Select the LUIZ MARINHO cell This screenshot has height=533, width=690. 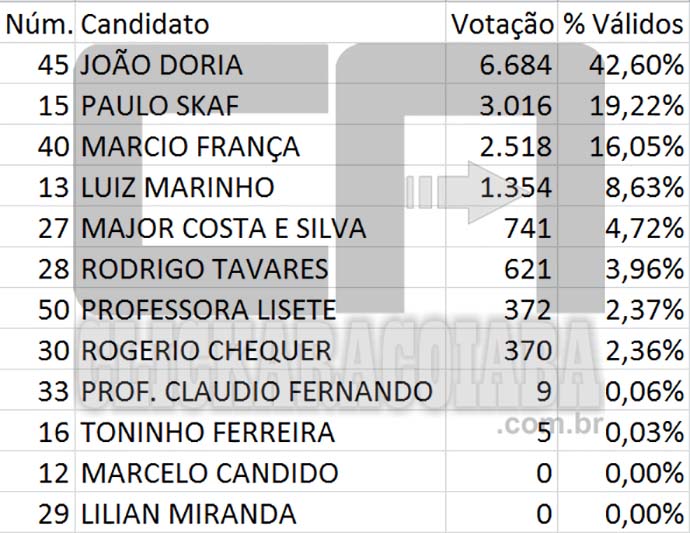(177, 188)
